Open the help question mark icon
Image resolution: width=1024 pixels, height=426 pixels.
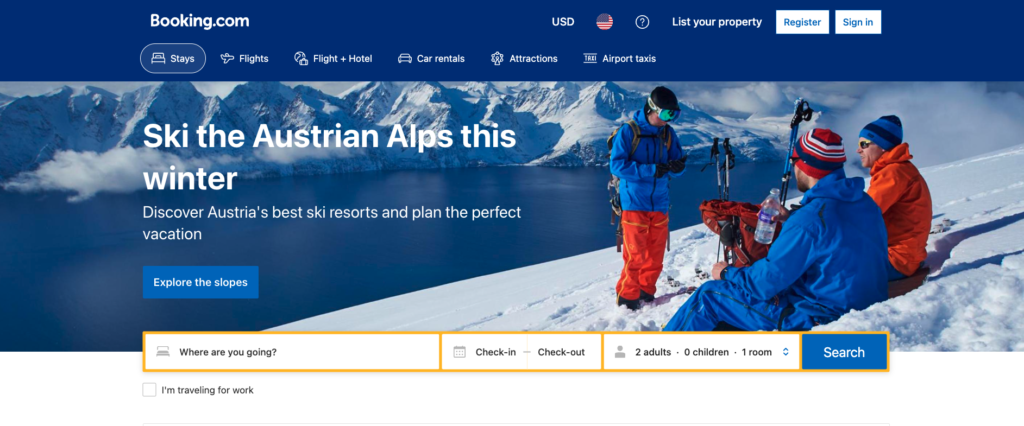coord(642,22)
